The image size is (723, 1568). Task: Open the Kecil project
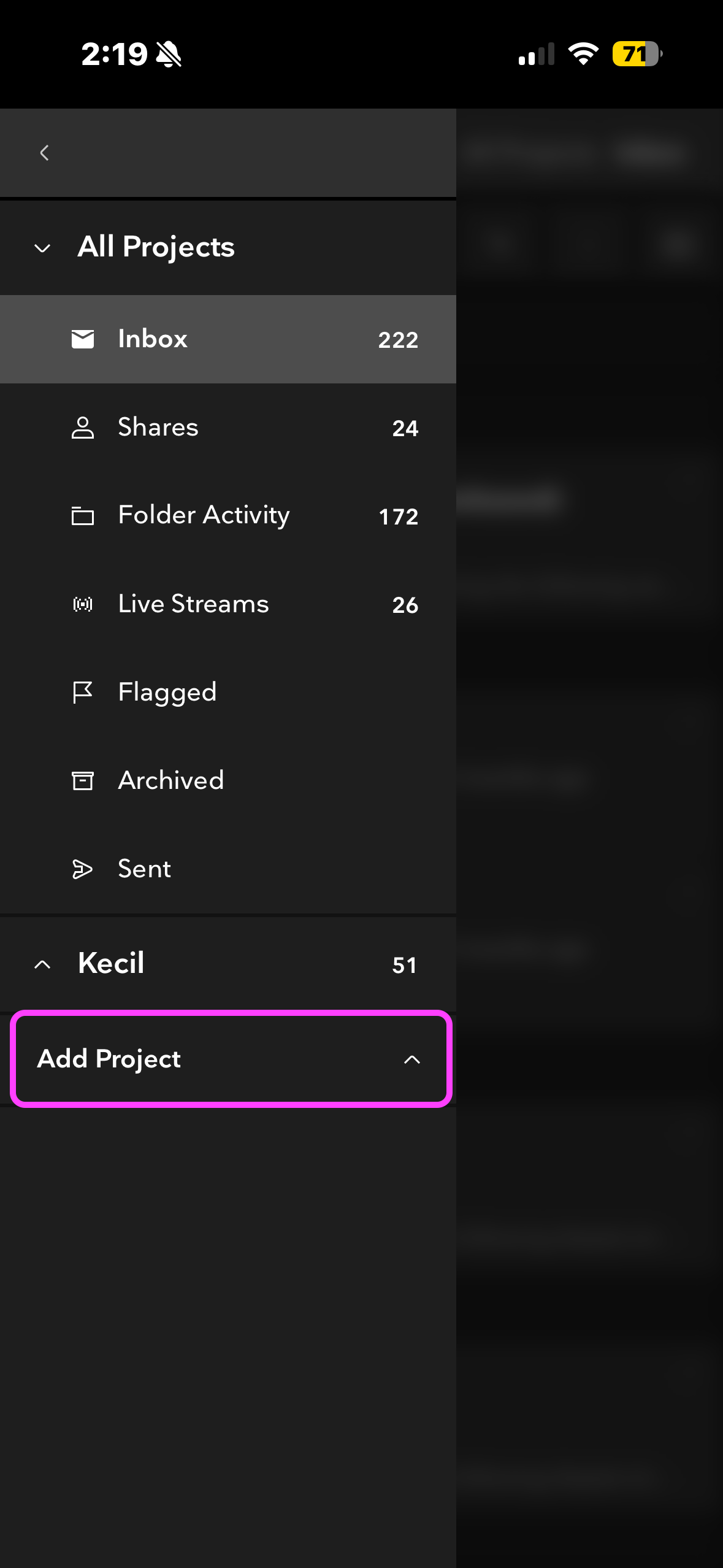(x=111, y=963)
